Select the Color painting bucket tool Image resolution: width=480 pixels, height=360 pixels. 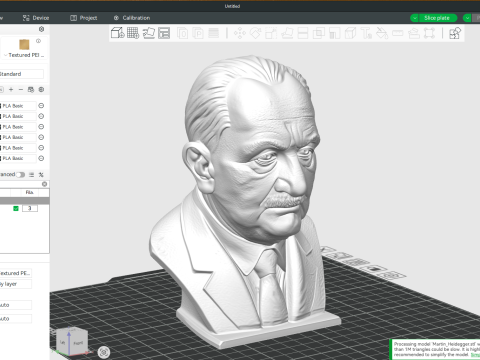(382, 33)
